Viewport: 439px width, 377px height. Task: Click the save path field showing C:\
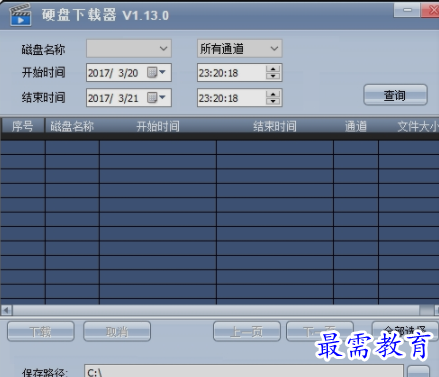click(244, 371)
